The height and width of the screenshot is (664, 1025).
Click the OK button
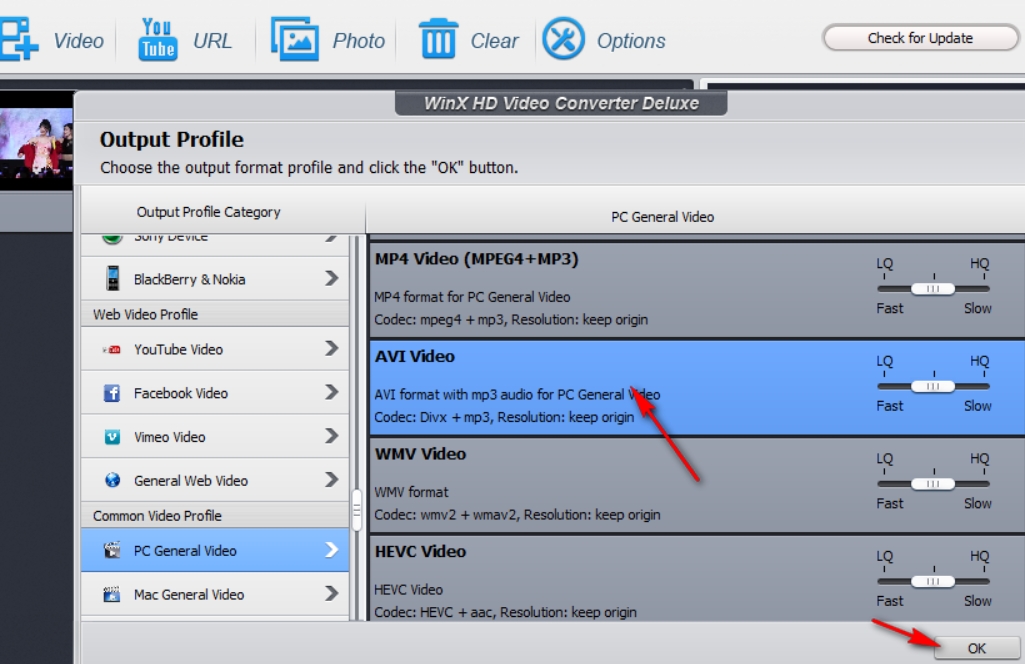(977, 648)
